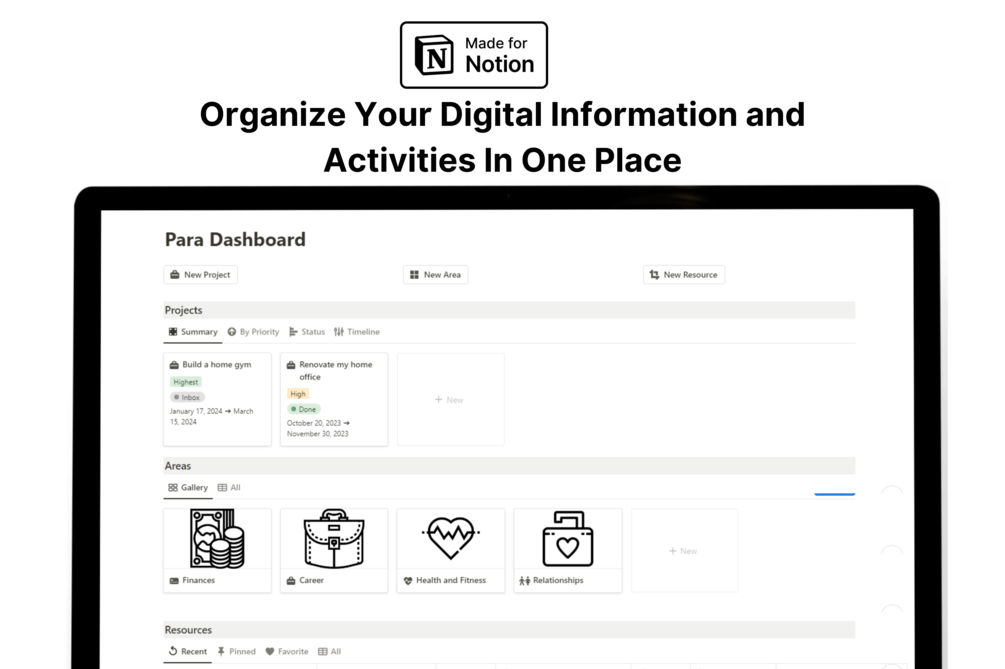Click the High priority tag
This screenshot has width=1005, height=669.
pos(298,394)
